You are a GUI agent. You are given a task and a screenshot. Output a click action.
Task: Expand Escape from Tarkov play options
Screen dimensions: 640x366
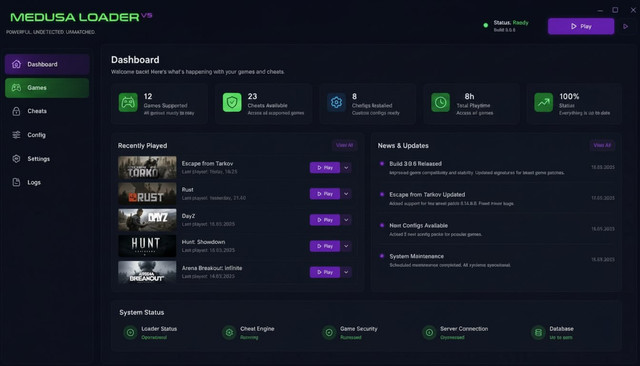[346, 168]
